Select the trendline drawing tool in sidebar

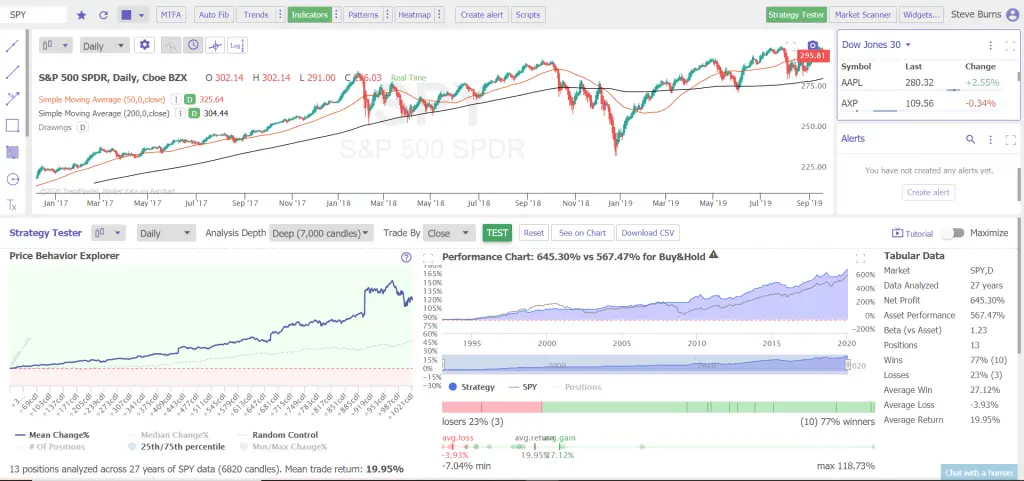[12, 46]
